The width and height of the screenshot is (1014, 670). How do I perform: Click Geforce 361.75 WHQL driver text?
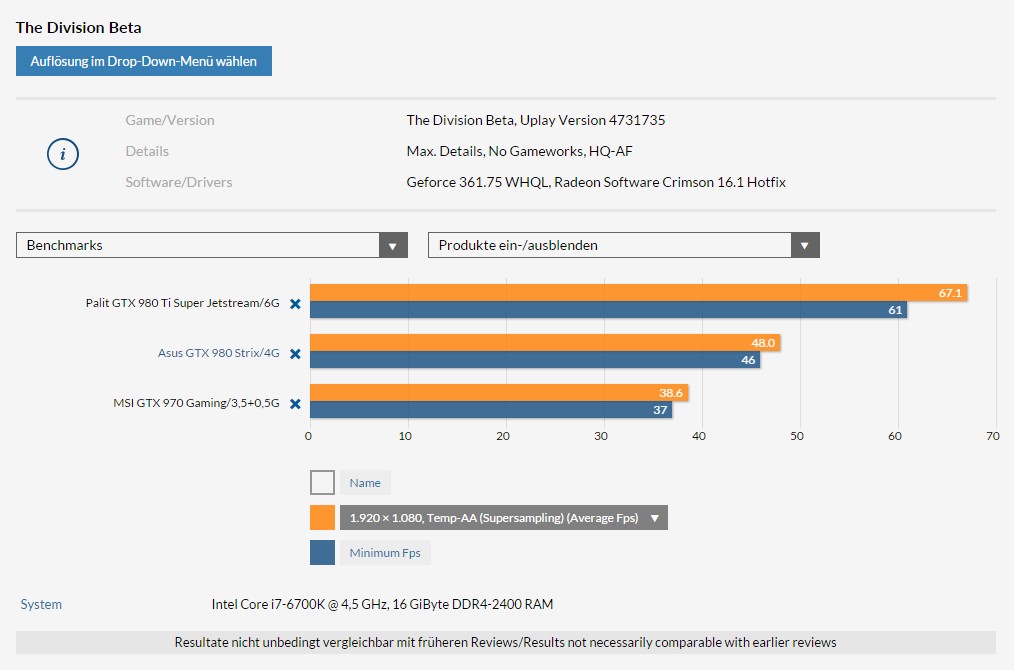tap(596, 182)
